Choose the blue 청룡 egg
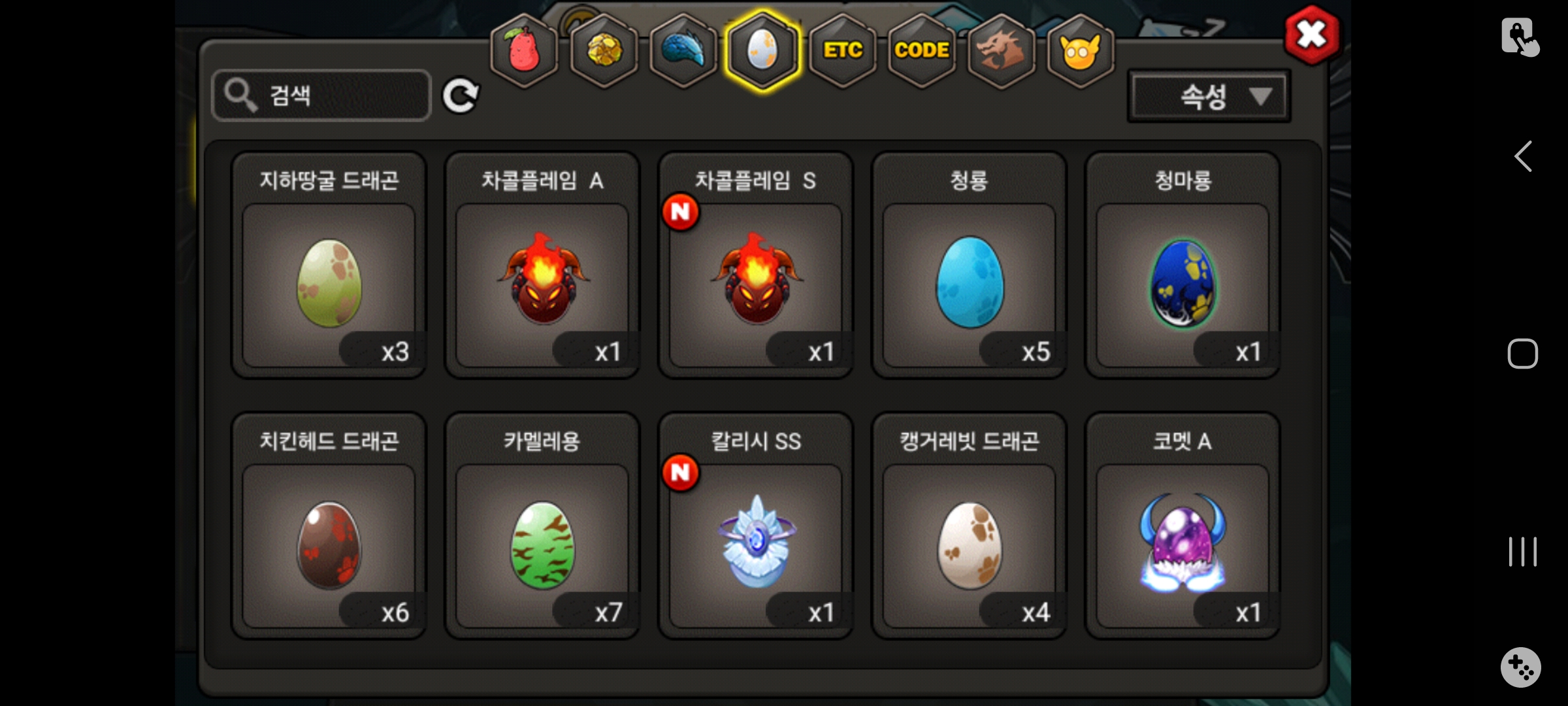This screenshot has height=706, width=1568. click(970, 265)
